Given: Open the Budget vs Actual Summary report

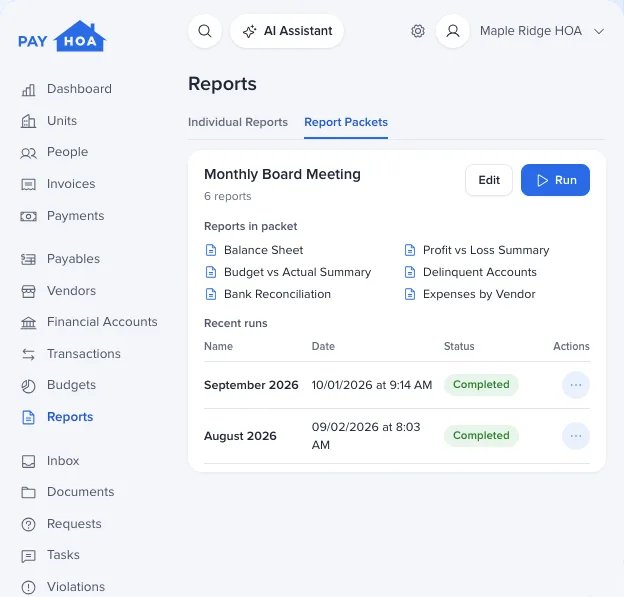Looking at the screenshot, I should click(x=298, y=272).
